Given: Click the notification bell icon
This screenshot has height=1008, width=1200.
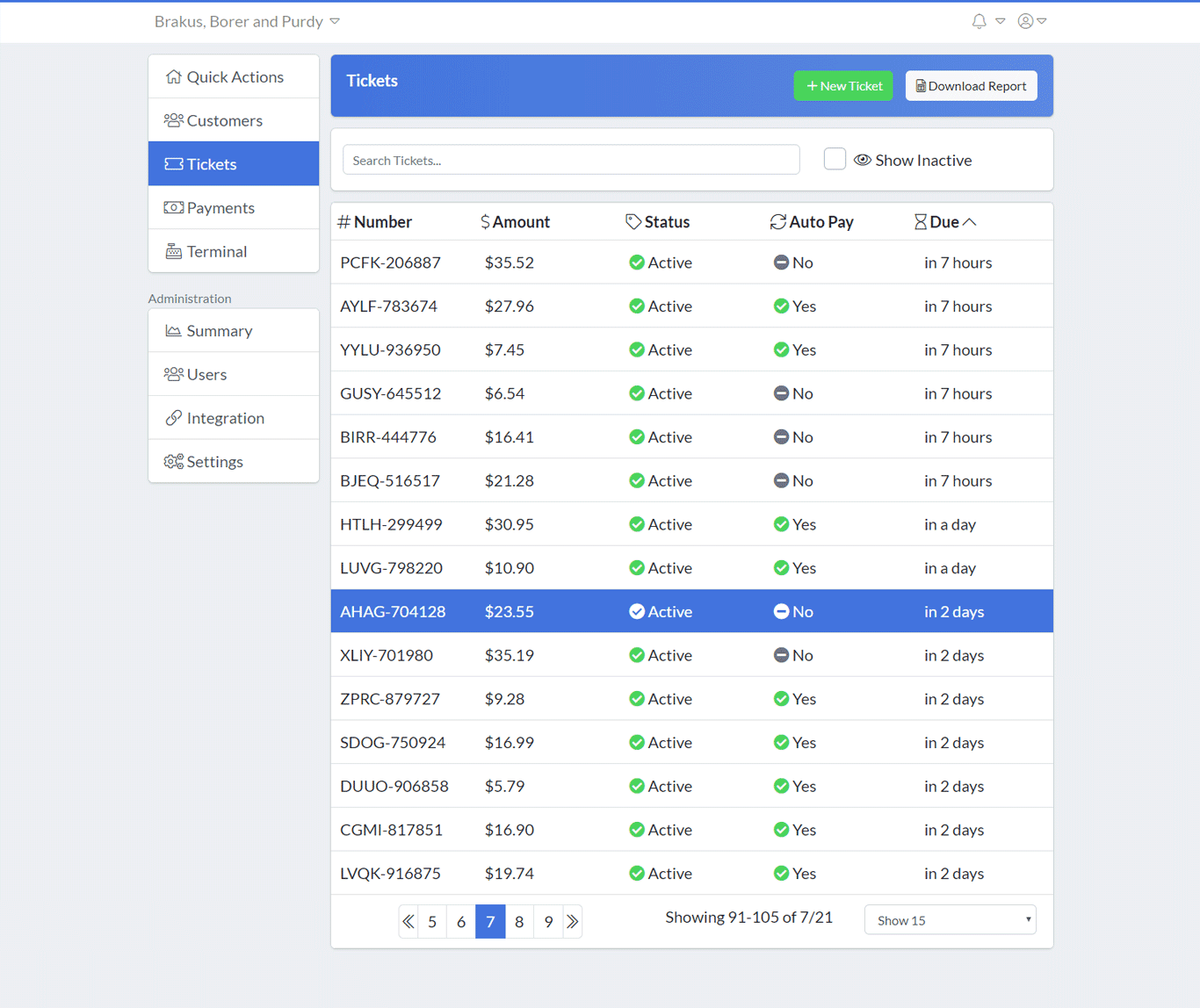Looking at the screenshot, I should click(x=979, y=21).
